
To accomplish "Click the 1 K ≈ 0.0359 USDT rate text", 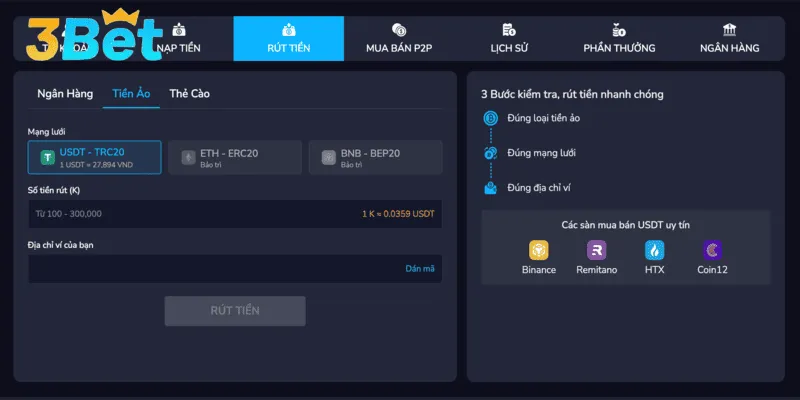I will click(x=398, y=214).
